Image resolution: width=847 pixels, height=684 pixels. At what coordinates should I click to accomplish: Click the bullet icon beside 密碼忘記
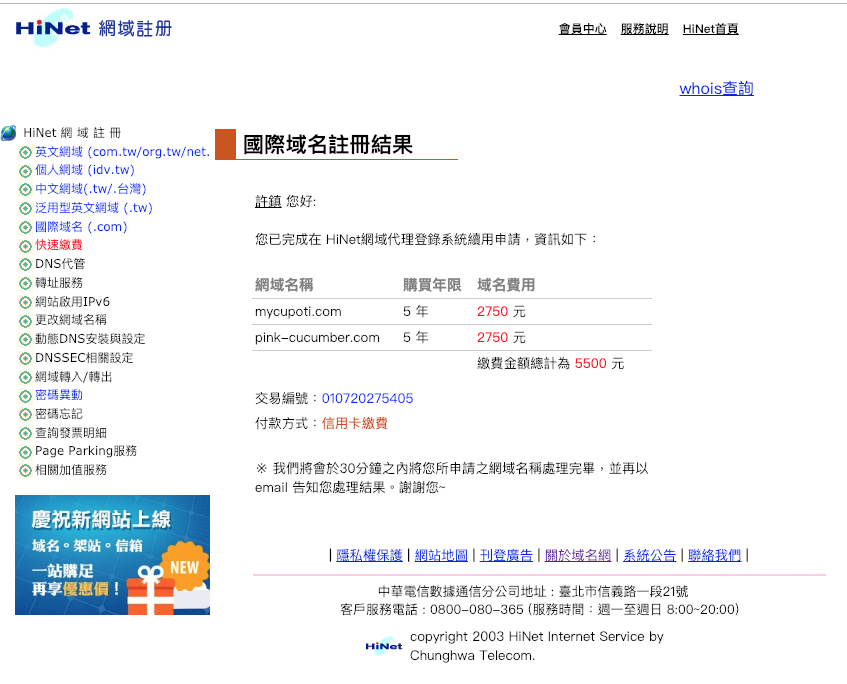point(25,415)
